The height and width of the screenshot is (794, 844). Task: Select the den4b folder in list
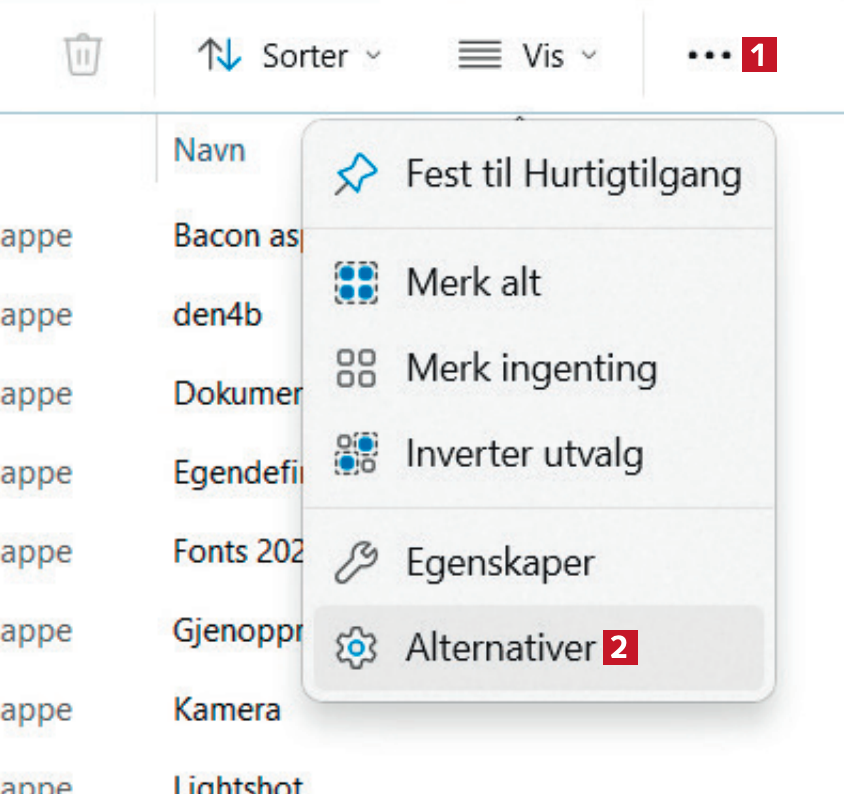pyautogui.click(x=218, y=315)
